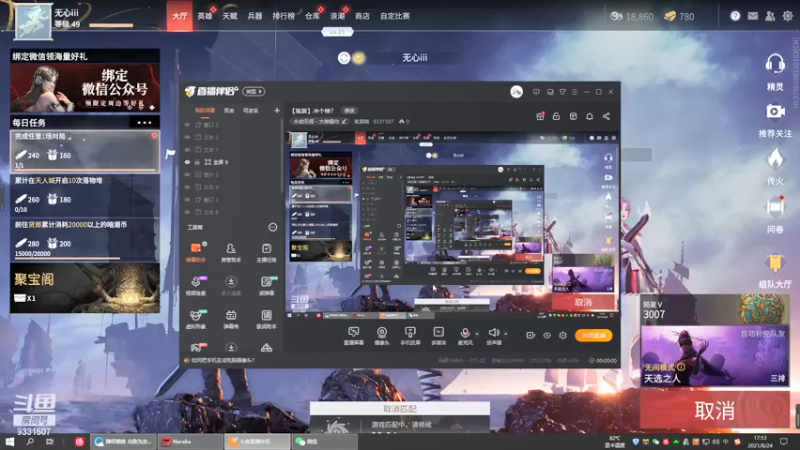Open the hamburger menu in streaming app title bar
Screen dimensions: 800x450
(574, 92)
